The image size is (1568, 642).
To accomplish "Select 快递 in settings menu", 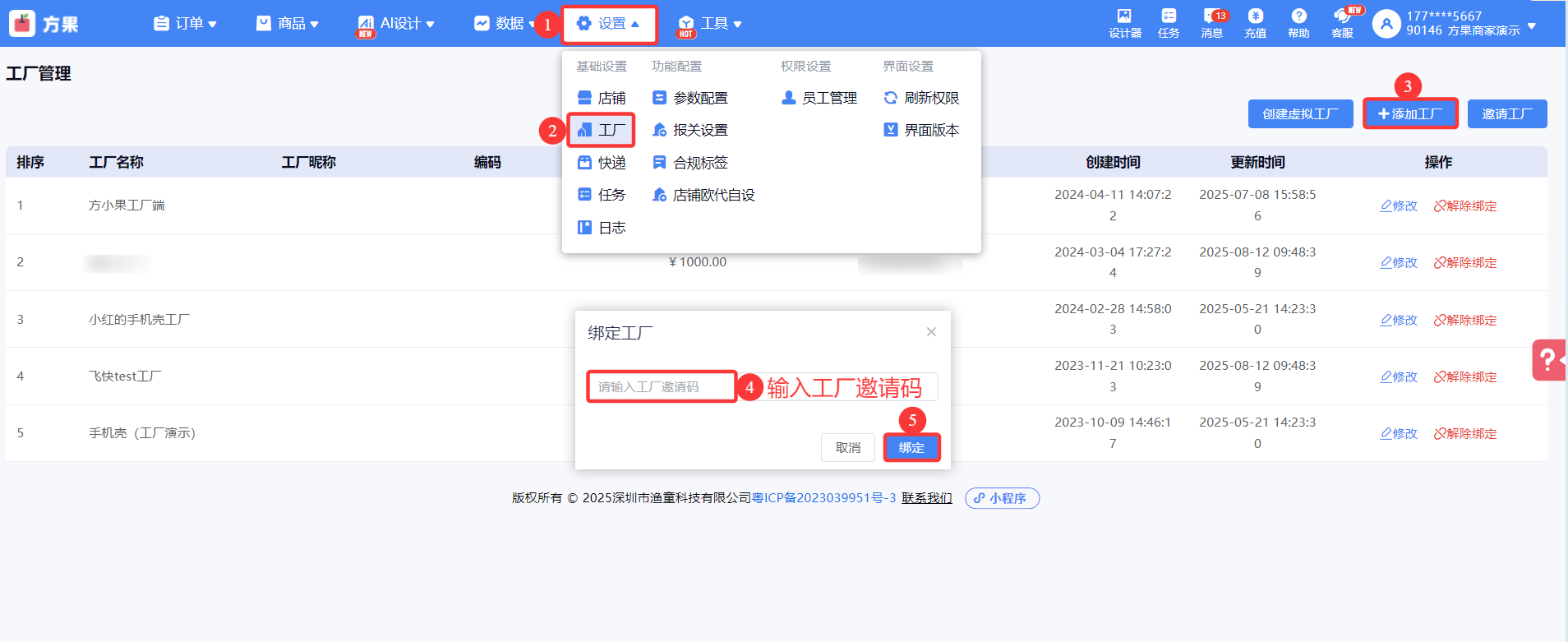I will tap(602, 163).
